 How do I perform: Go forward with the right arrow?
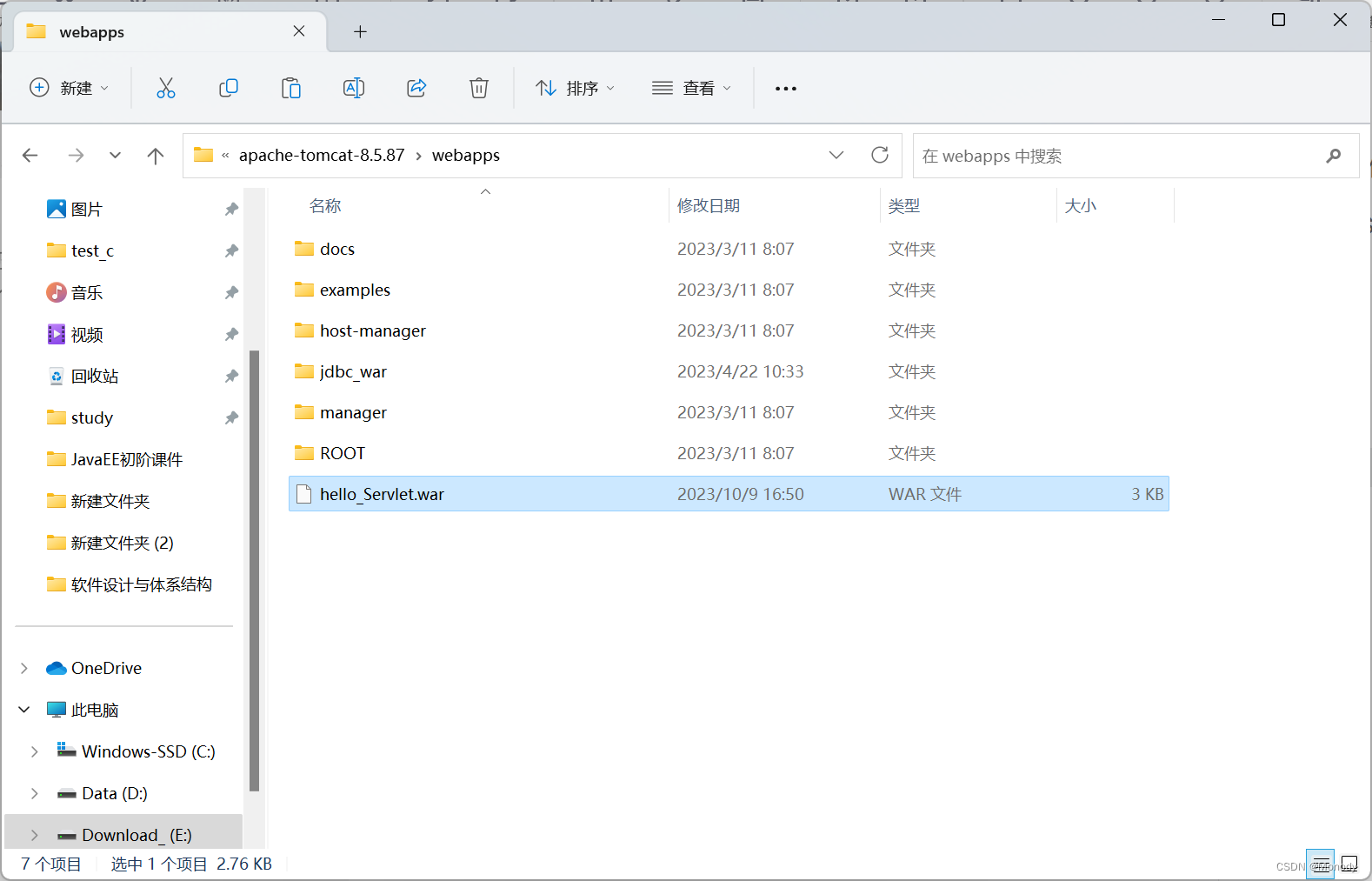coord(77,156)
